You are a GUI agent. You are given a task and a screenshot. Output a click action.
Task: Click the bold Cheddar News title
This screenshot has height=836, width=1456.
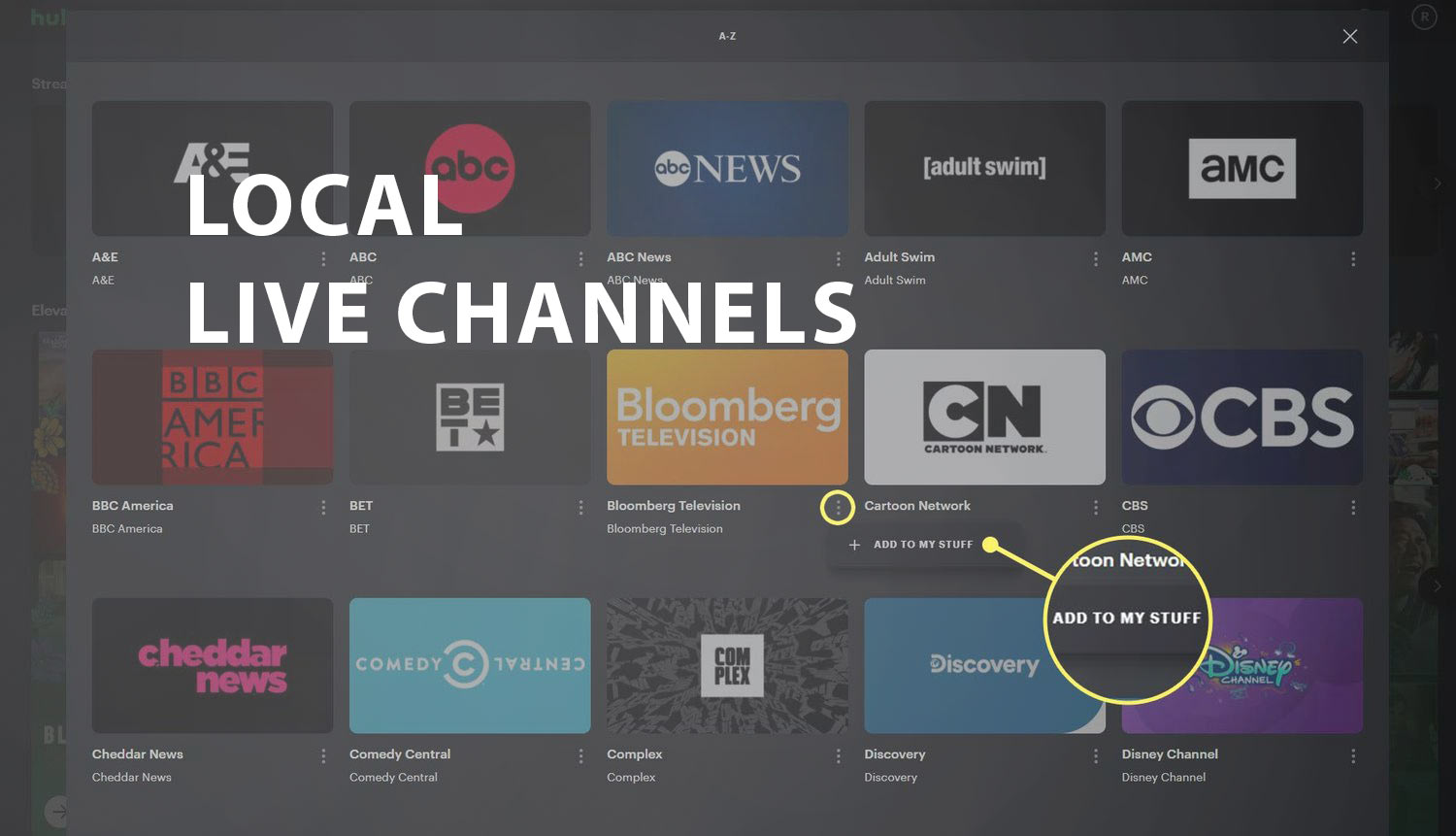[x=138, y=754]
